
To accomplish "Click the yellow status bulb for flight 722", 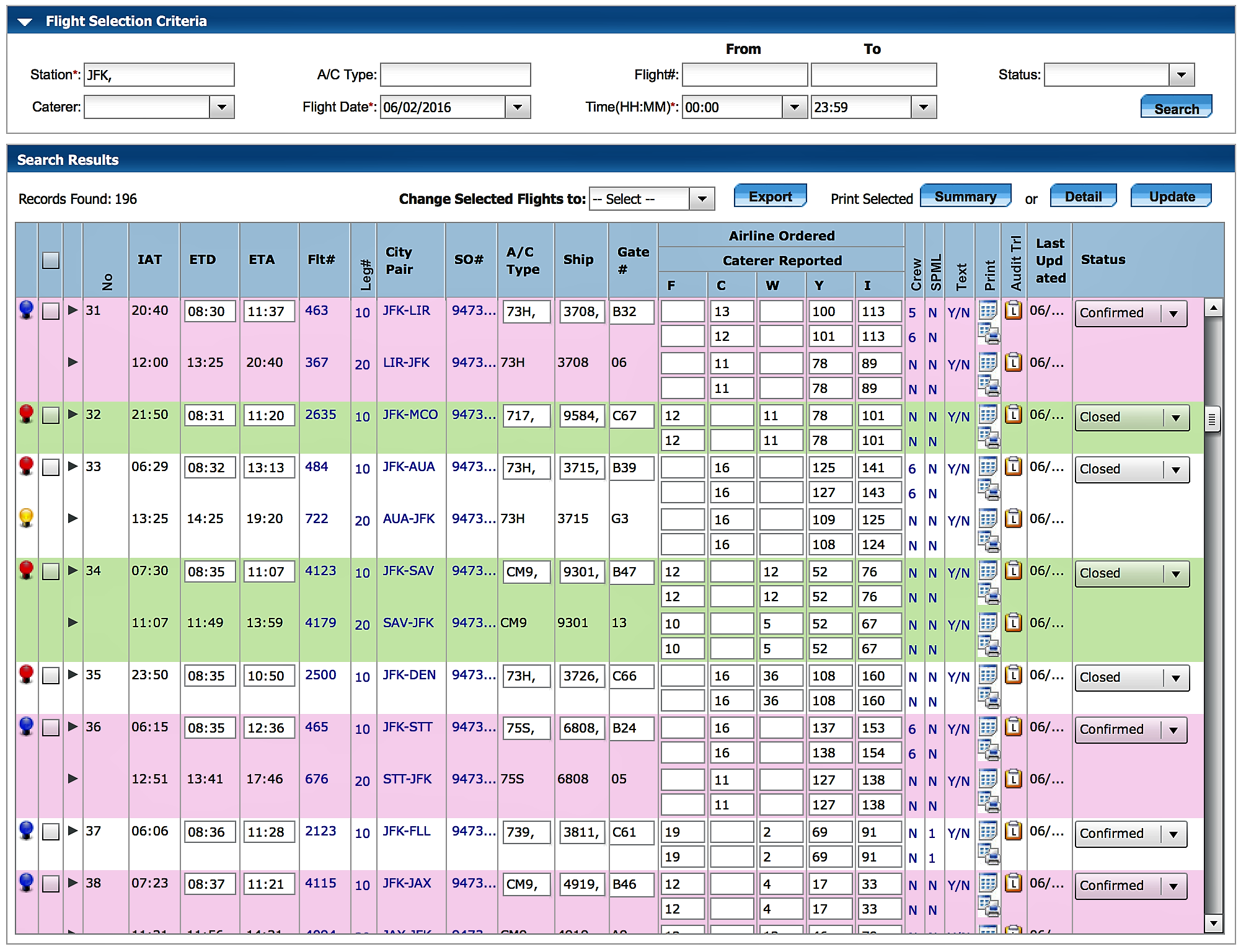I will tap(26, 518).
